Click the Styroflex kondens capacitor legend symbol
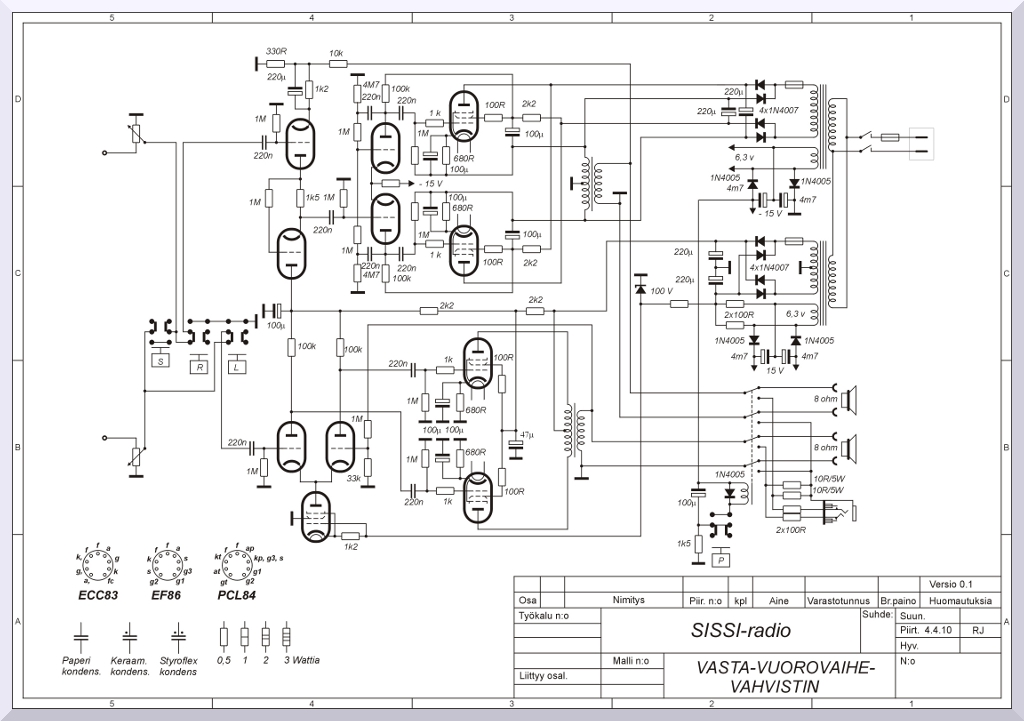 point(178,634)
